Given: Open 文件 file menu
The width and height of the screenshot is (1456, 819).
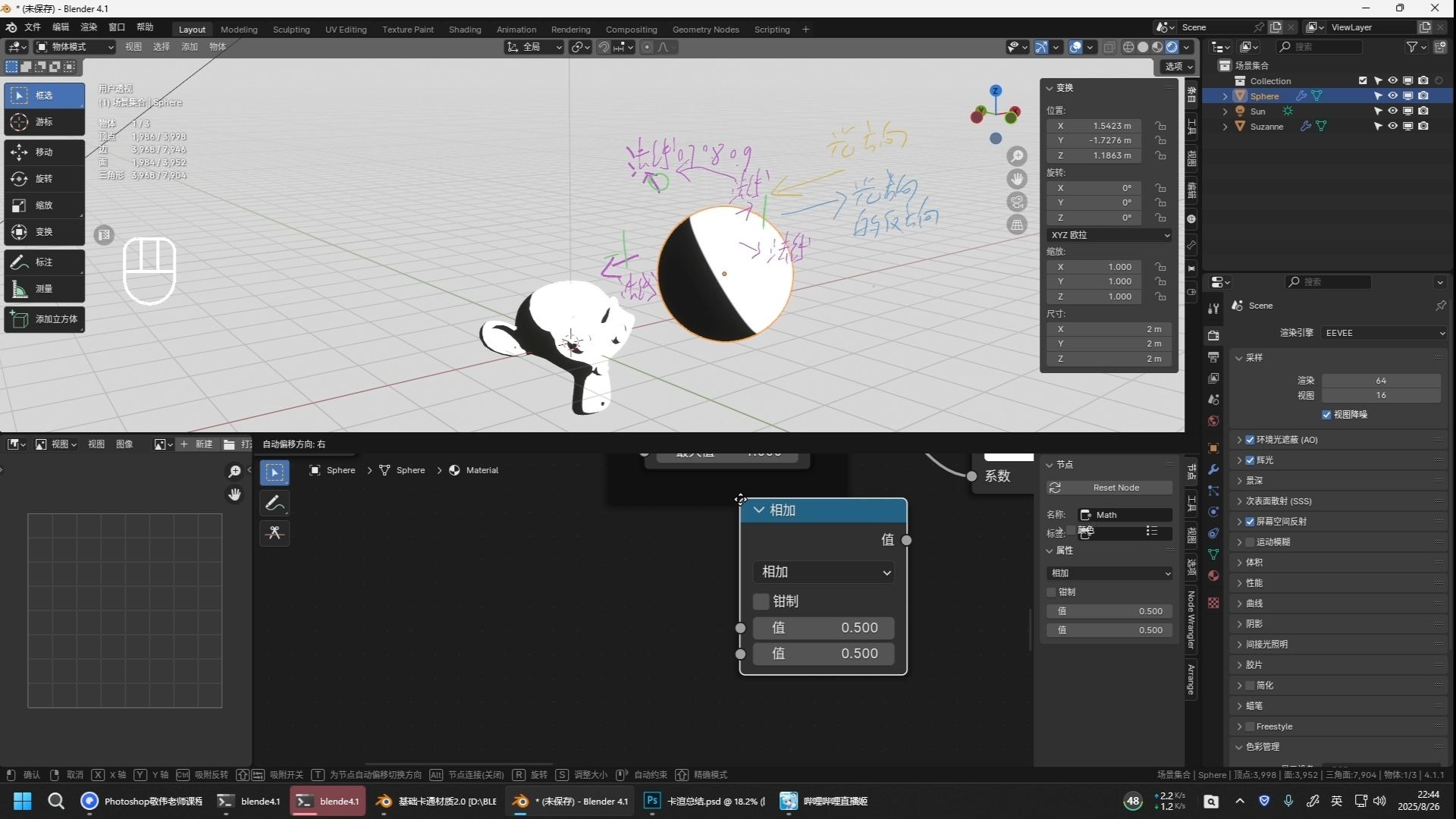Looking at the screenshot, I should pyautogui.click(x=33, y=27).
